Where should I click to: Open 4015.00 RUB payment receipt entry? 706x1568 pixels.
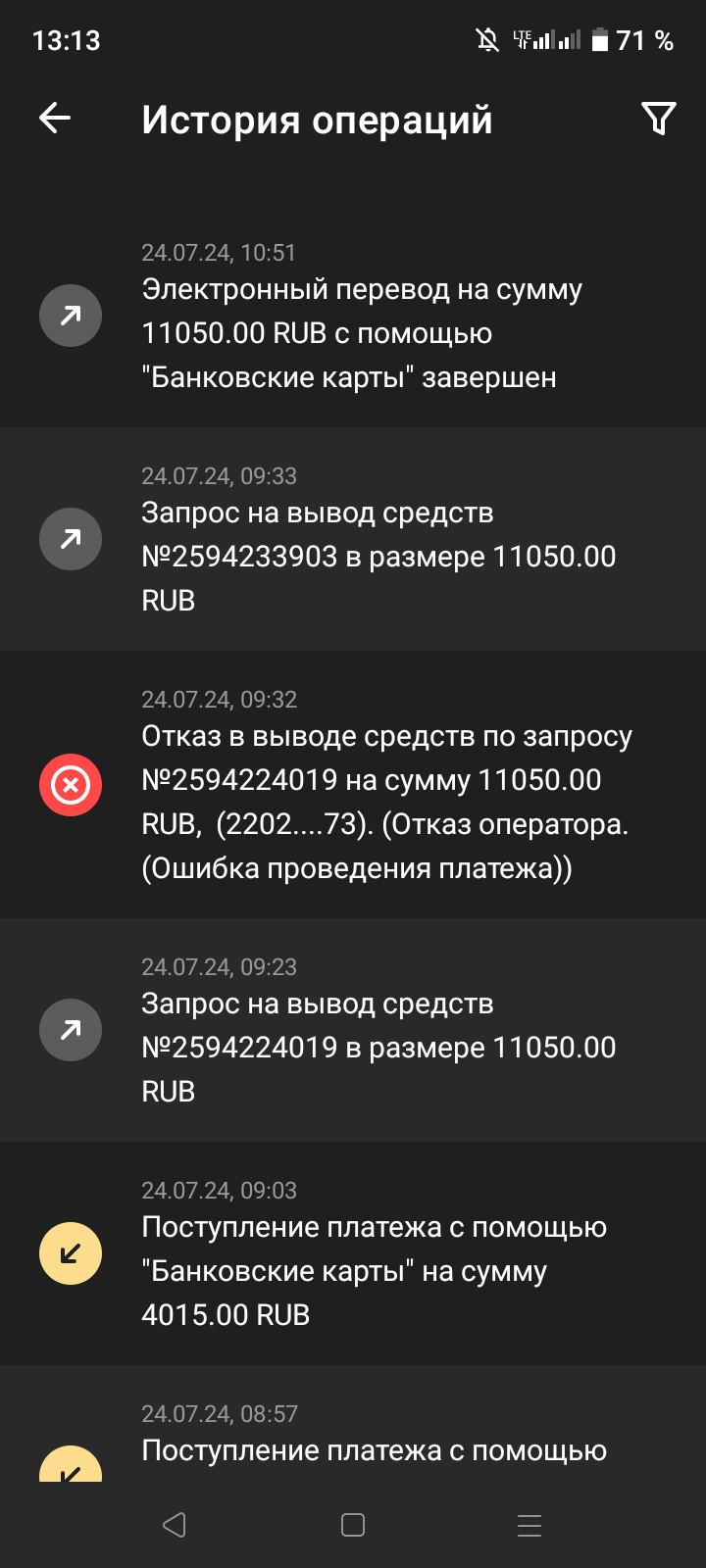pyautogui.click(x=373, y=1271)
